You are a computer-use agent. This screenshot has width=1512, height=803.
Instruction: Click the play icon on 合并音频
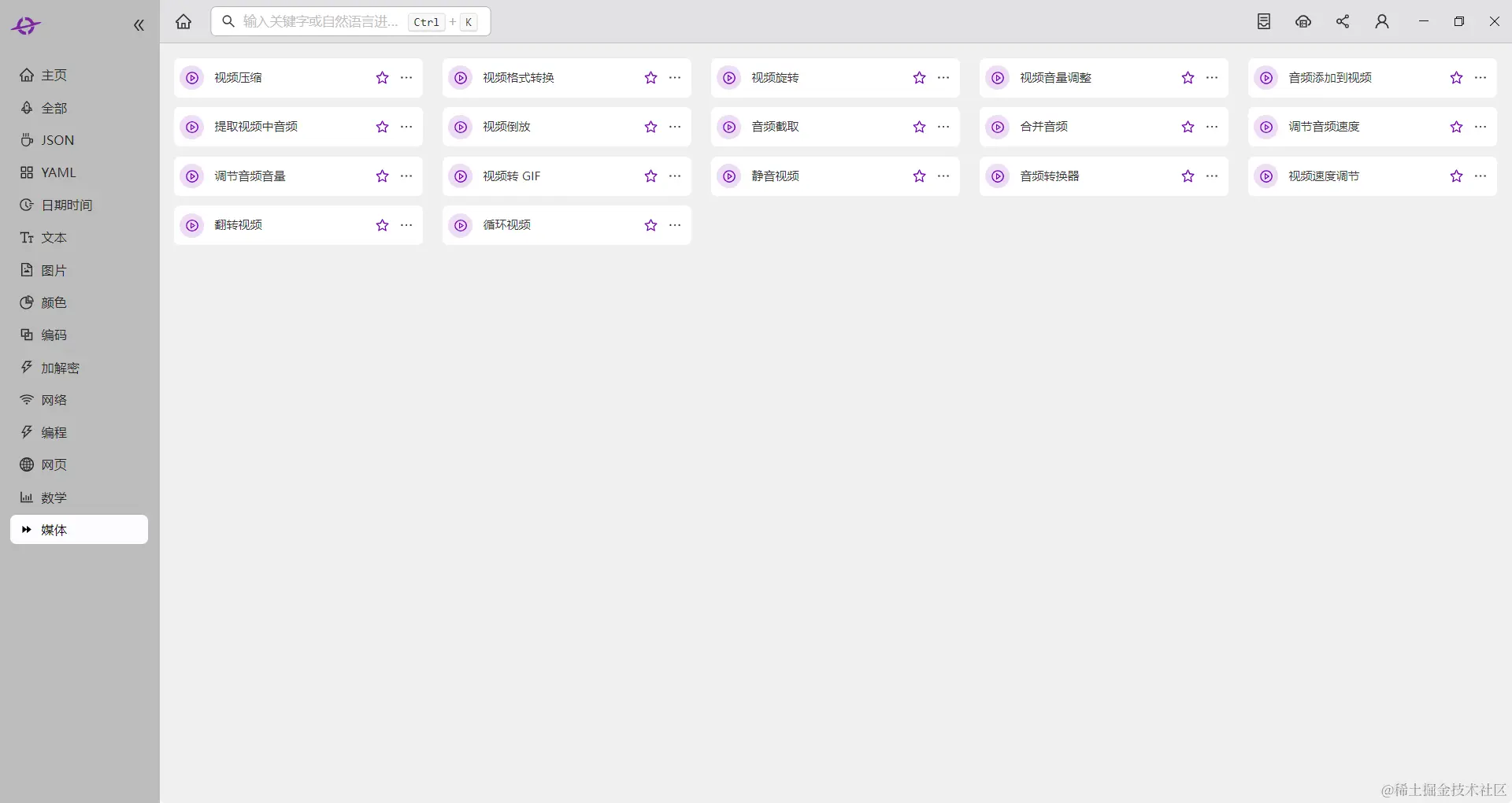[x=998, y=127]
